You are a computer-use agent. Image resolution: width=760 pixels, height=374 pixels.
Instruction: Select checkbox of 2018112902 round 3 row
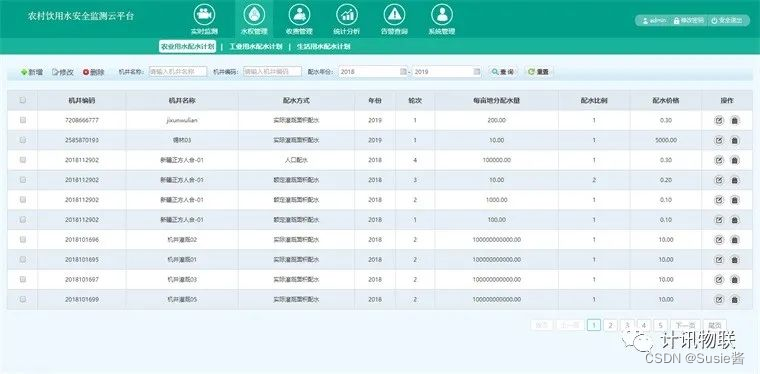click(22, 179)
